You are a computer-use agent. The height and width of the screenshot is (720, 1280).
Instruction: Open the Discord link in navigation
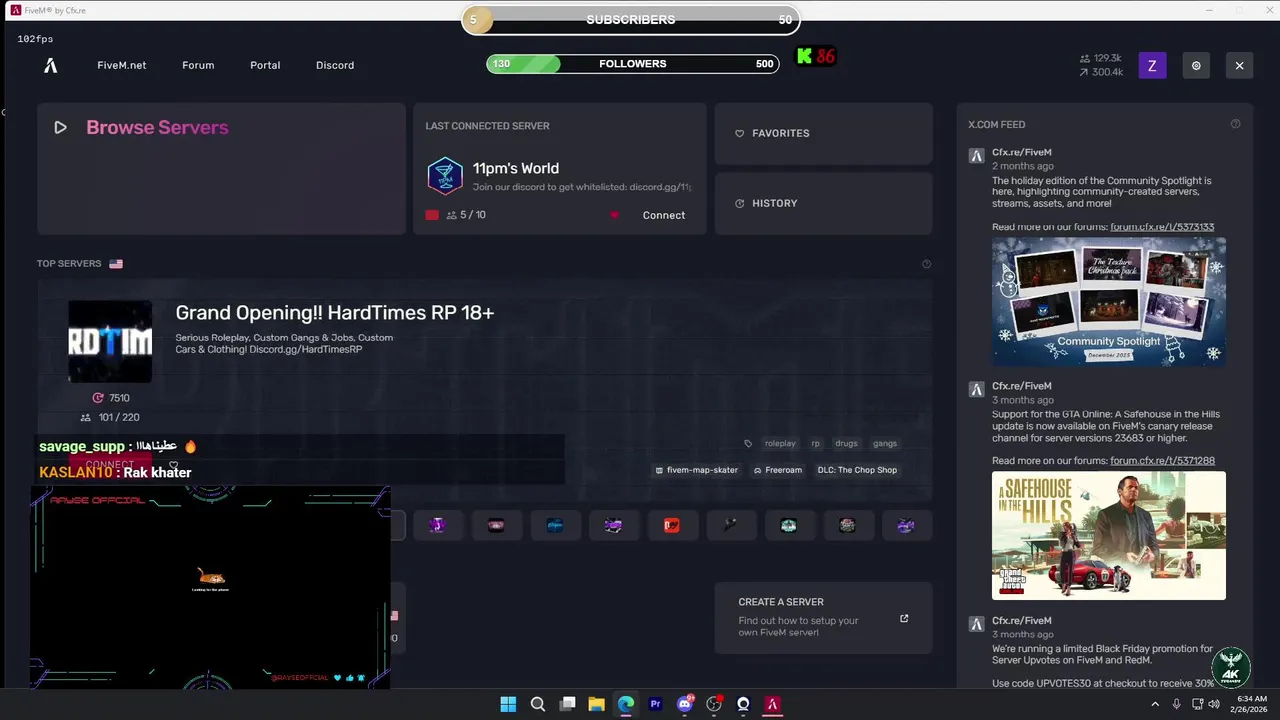pos(335,65)
